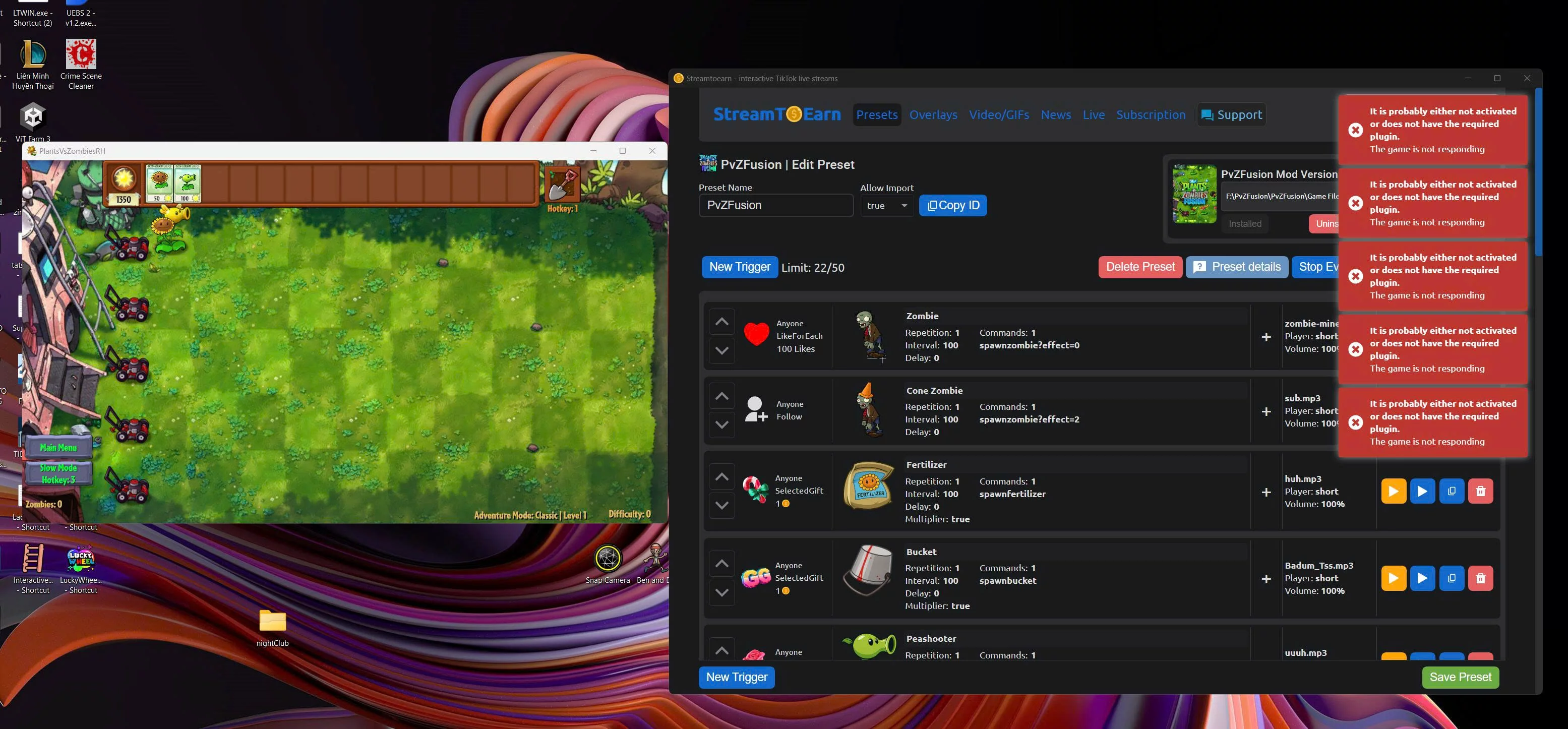
Task: Open the Subscription tab
Action: 1151,114
